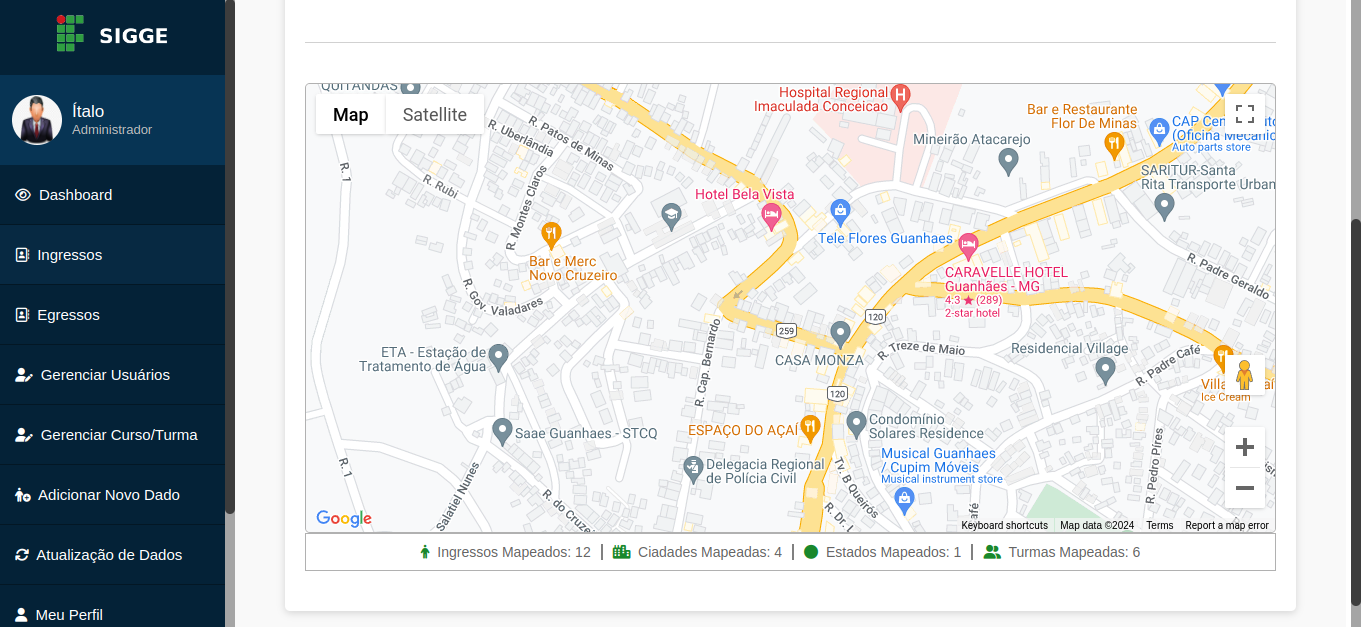
Task: Click CARAVELLE HOTEL marker icon
Action: pos(967,245)
